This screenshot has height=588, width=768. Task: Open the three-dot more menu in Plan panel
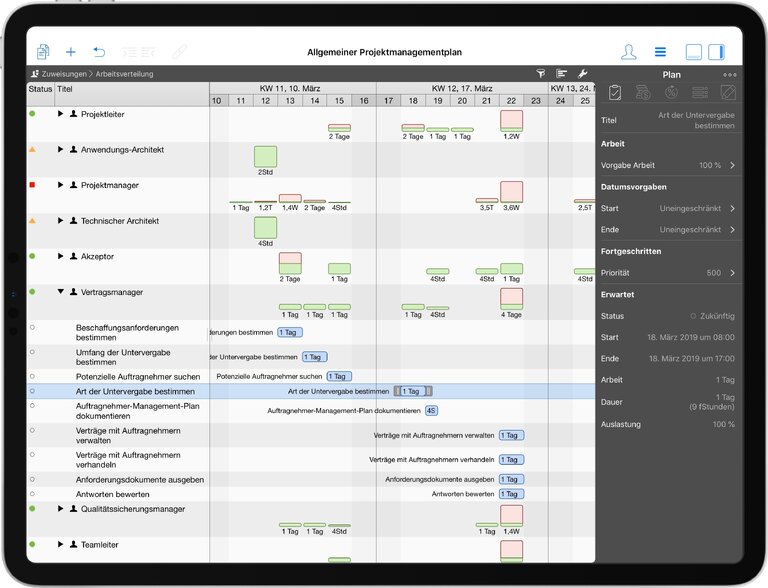[x=730, y=75]
